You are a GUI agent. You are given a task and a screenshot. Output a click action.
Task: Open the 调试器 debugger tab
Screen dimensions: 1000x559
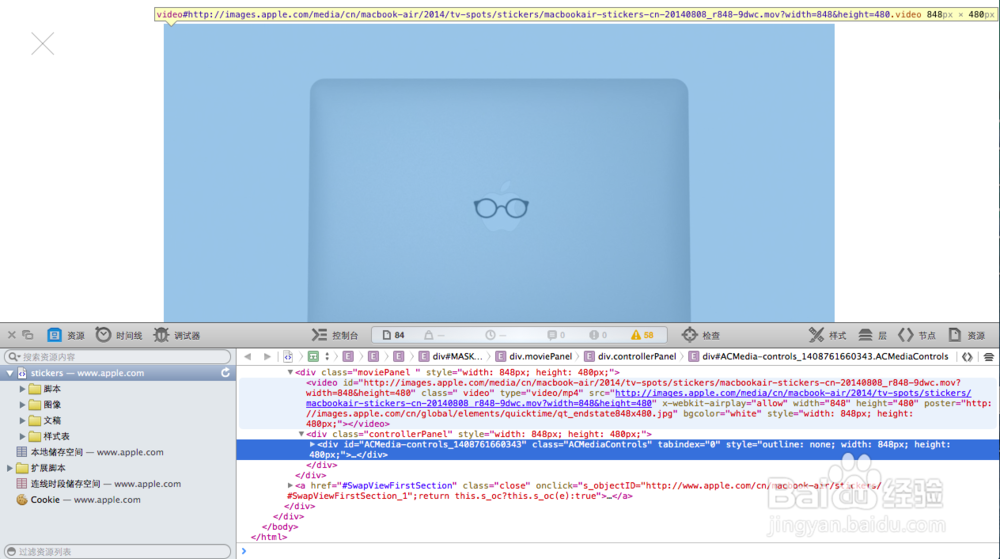[x=177, y=335]
